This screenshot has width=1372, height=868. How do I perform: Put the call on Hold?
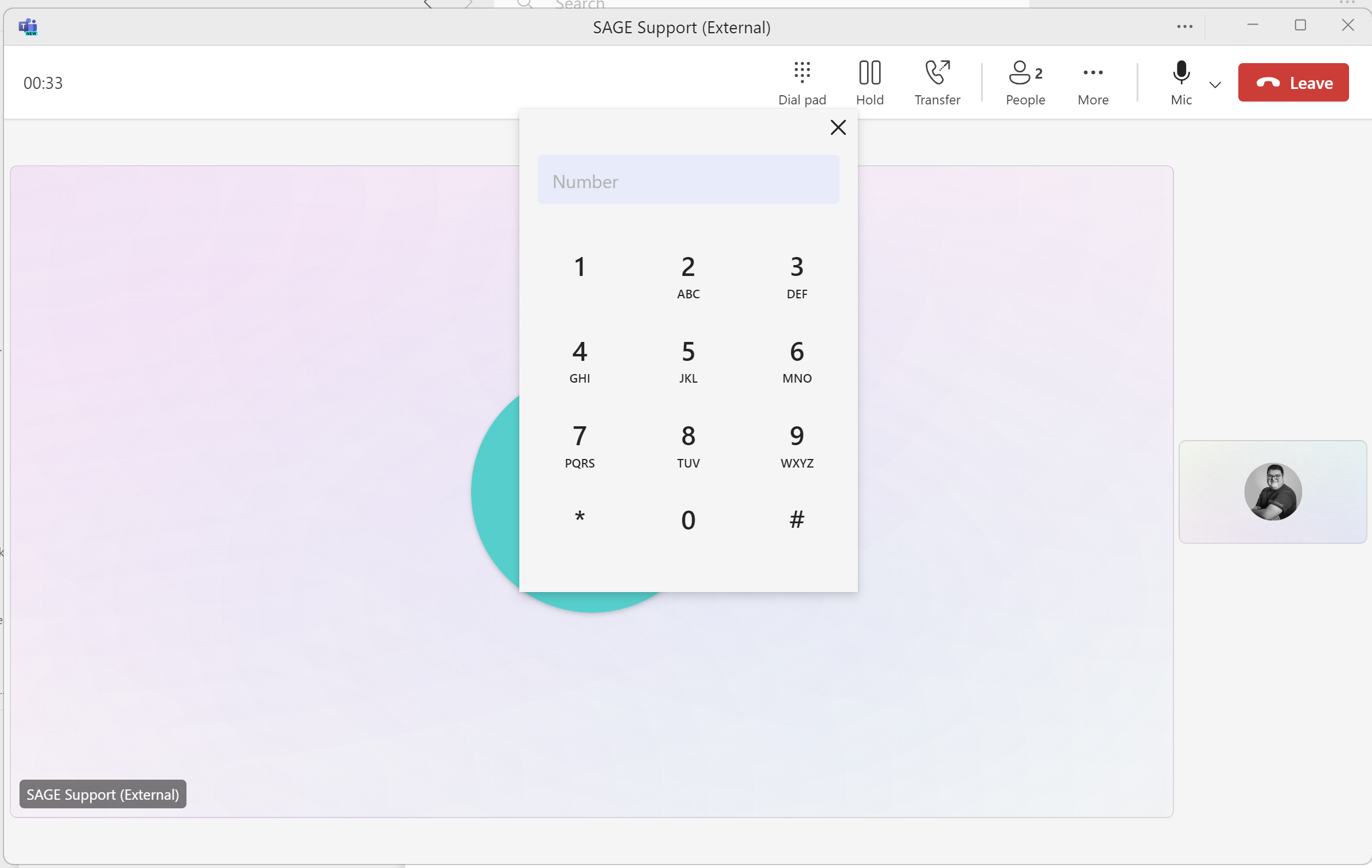click(x=869, y=83)
